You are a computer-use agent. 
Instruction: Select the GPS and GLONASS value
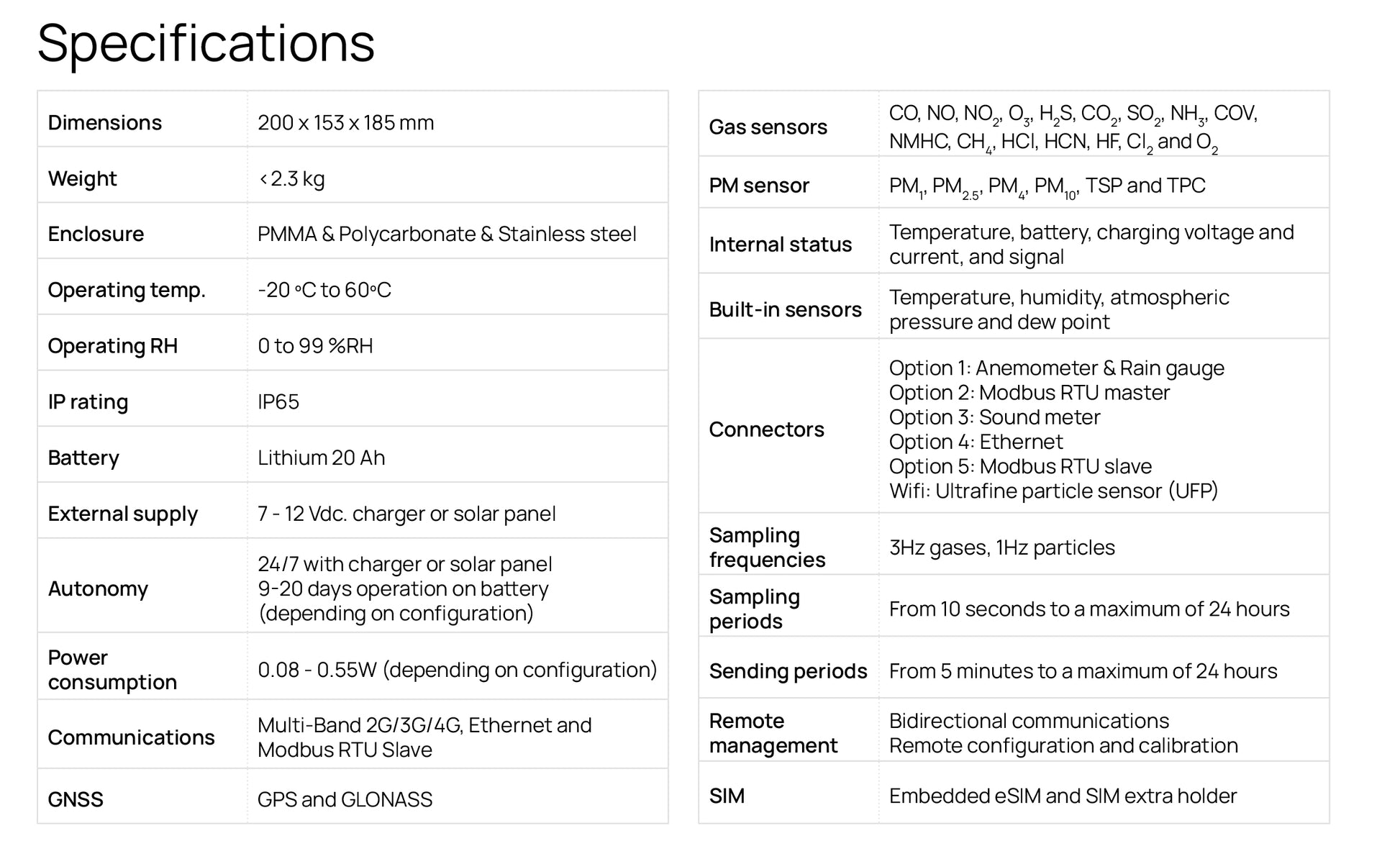(345, 799)
